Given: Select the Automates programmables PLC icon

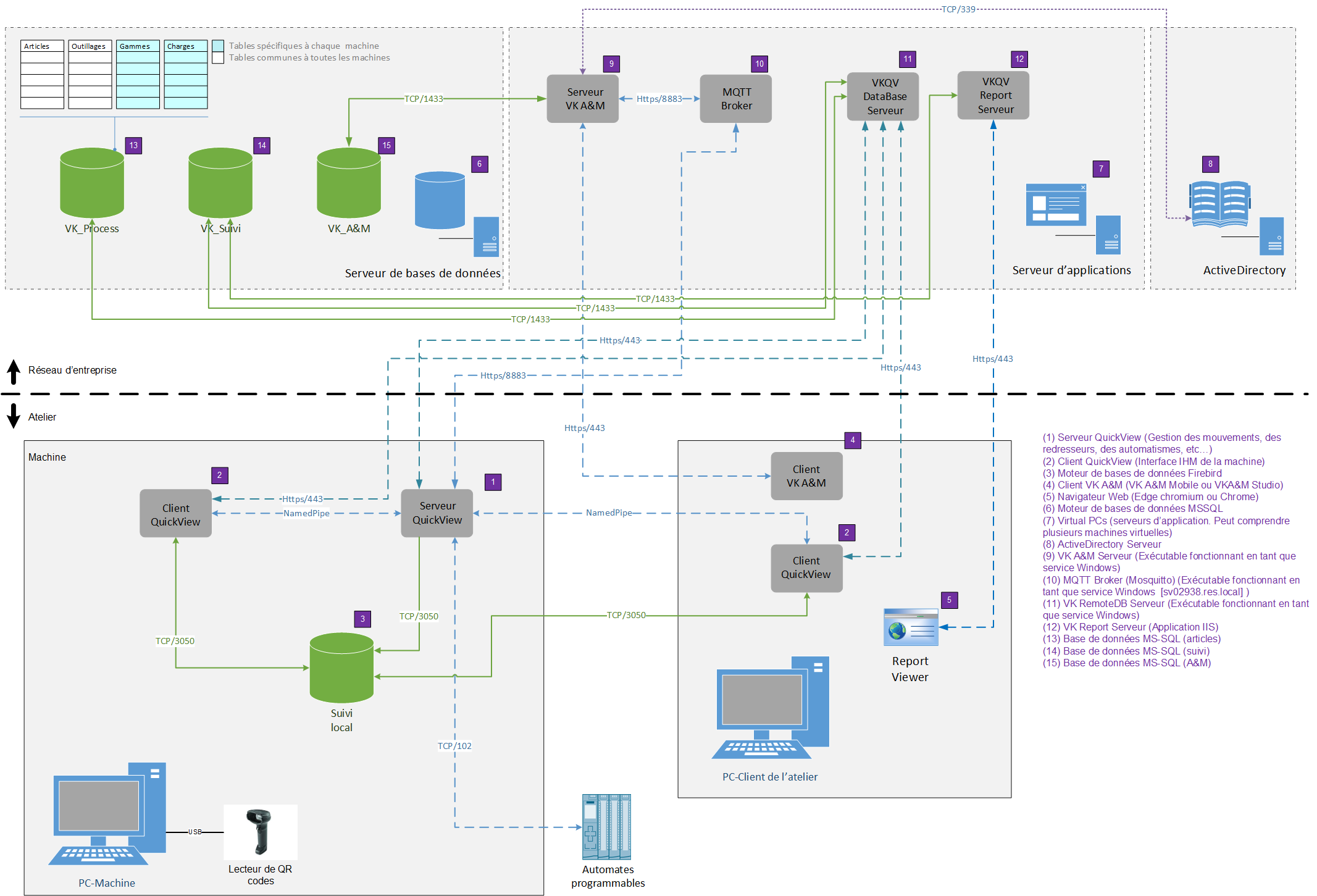Looking at the screenshot, I should [606, 826].
